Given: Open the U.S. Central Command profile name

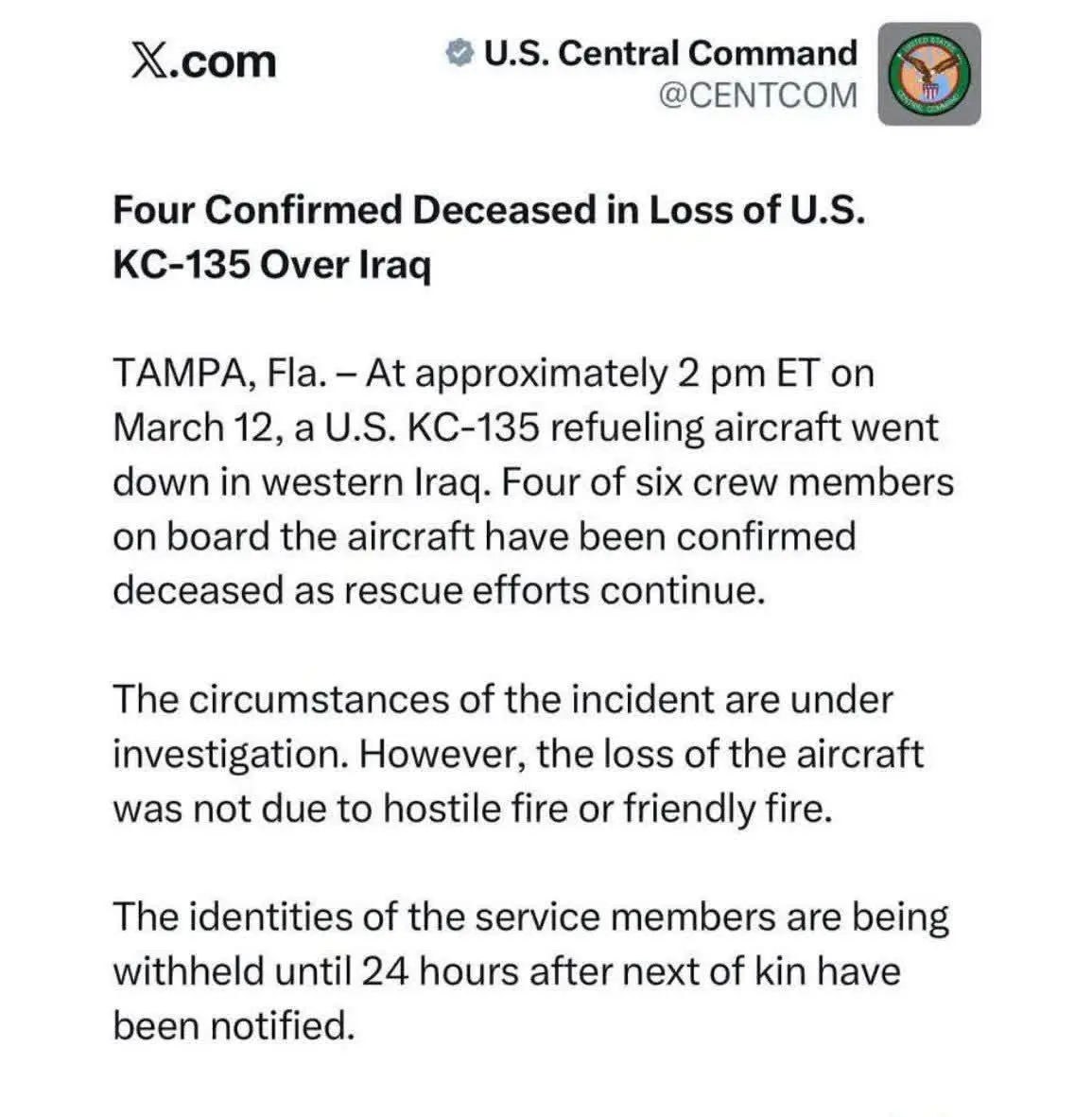Looking at the screenshot, I should coord(669,53).
